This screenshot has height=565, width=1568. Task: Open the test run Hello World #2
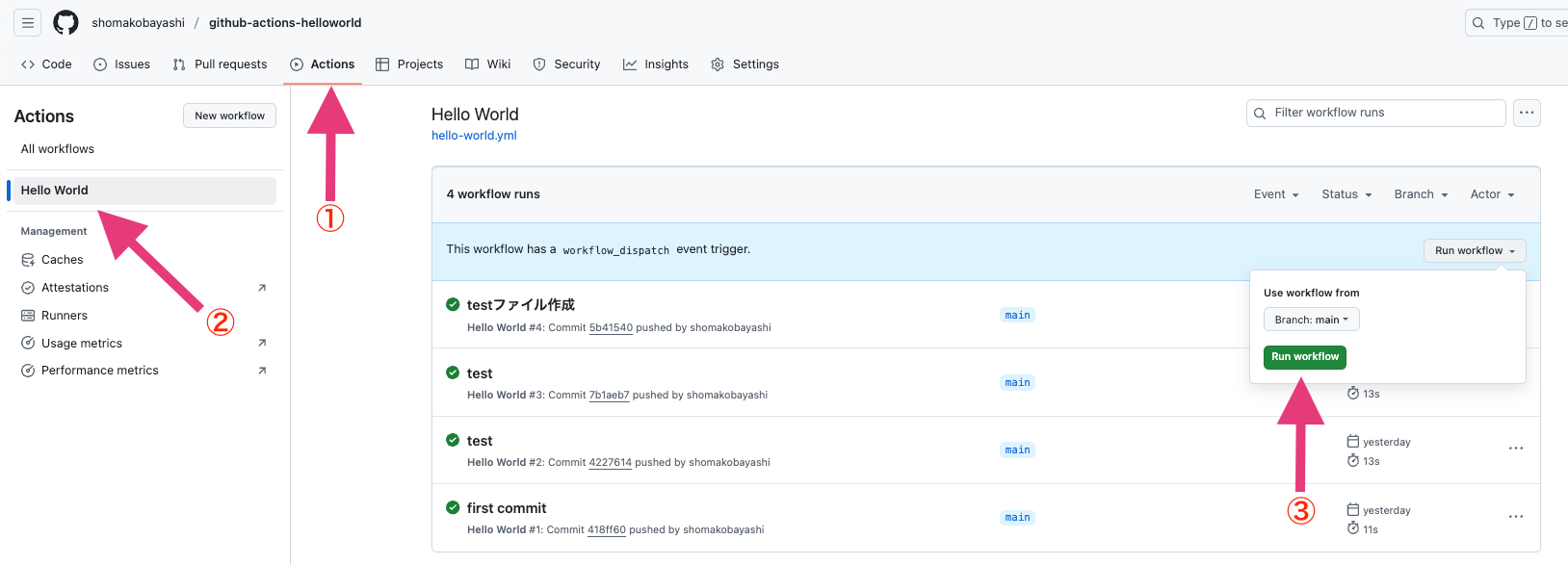[480, 441]
